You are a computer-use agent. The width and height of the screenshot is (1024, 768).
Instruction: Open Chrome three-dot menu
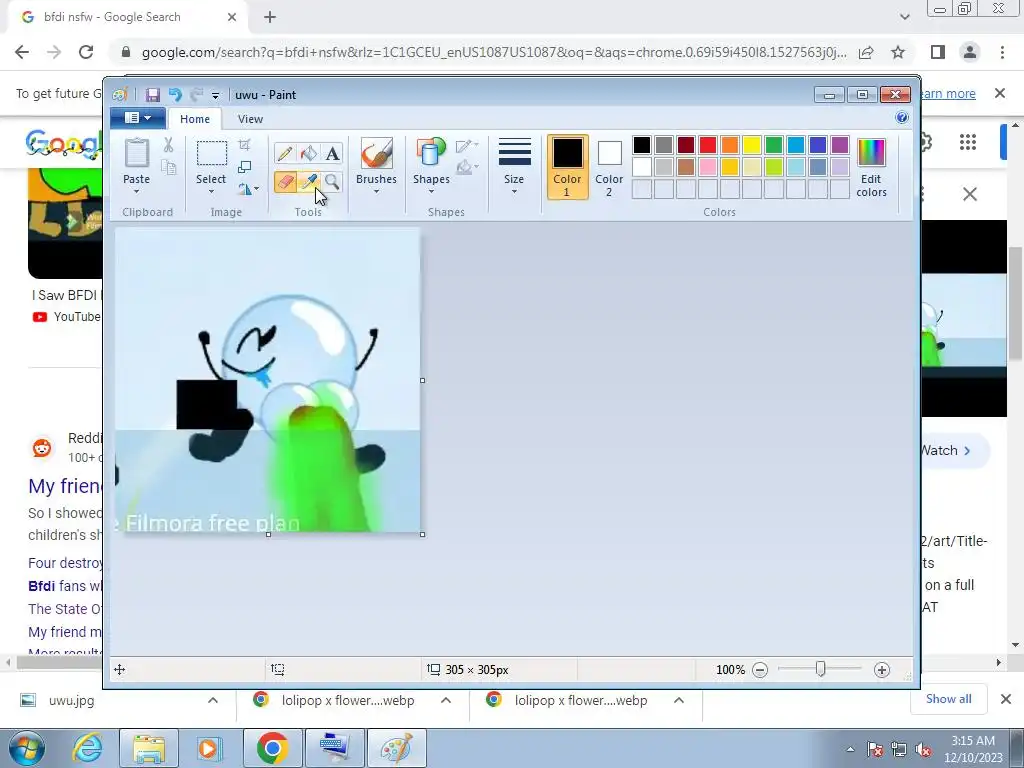(1002, 52)
